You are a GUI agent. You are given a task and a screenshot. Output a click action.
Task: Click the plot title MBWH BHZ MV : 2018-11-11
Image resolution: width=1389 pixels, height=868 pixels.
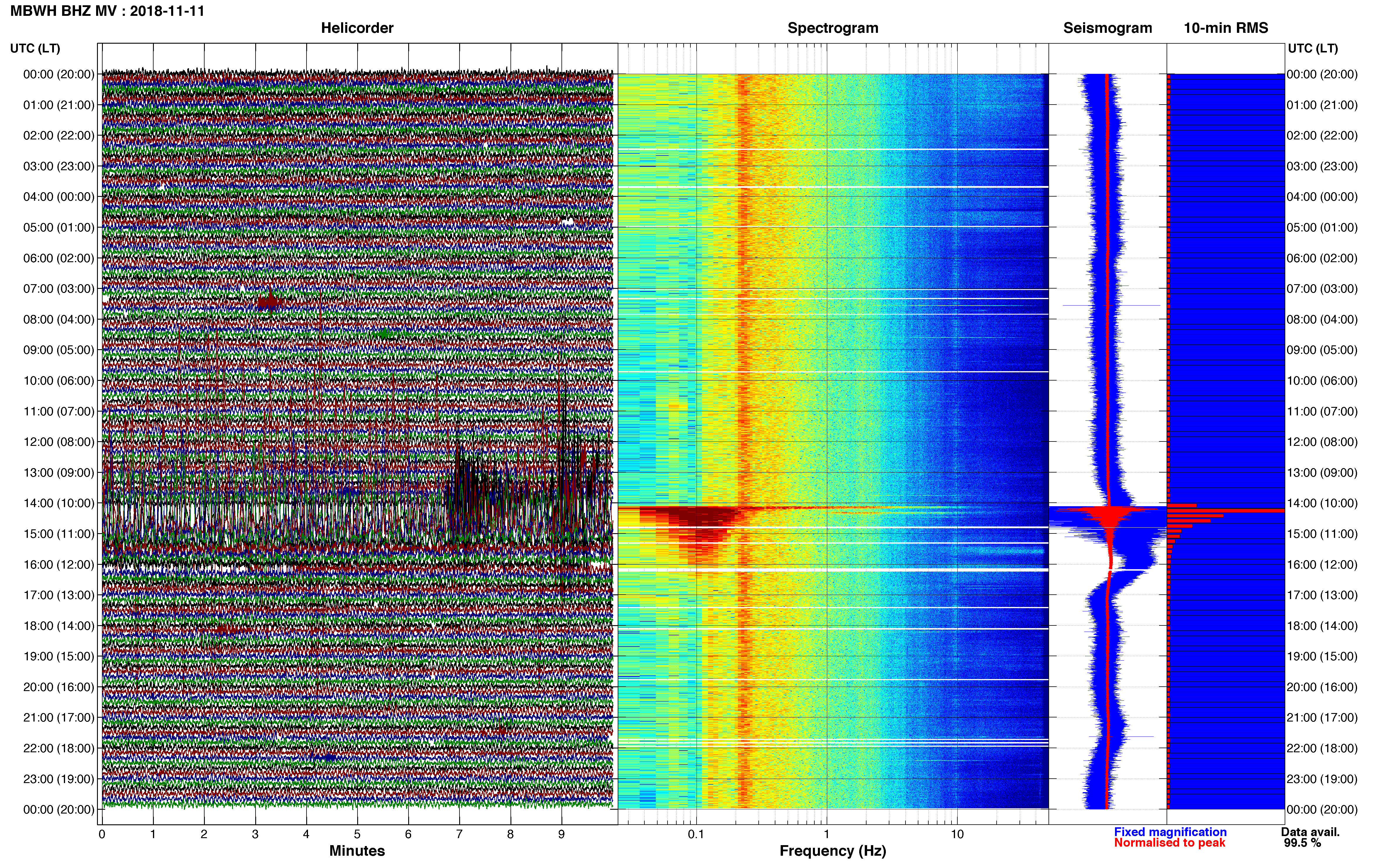pos(107,11)
